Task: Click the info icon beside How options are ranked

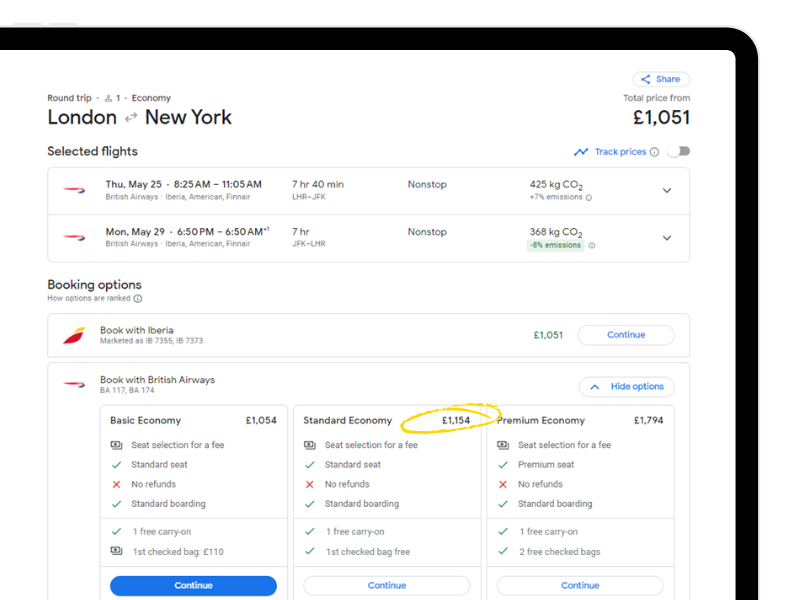Action: [138, 299]
